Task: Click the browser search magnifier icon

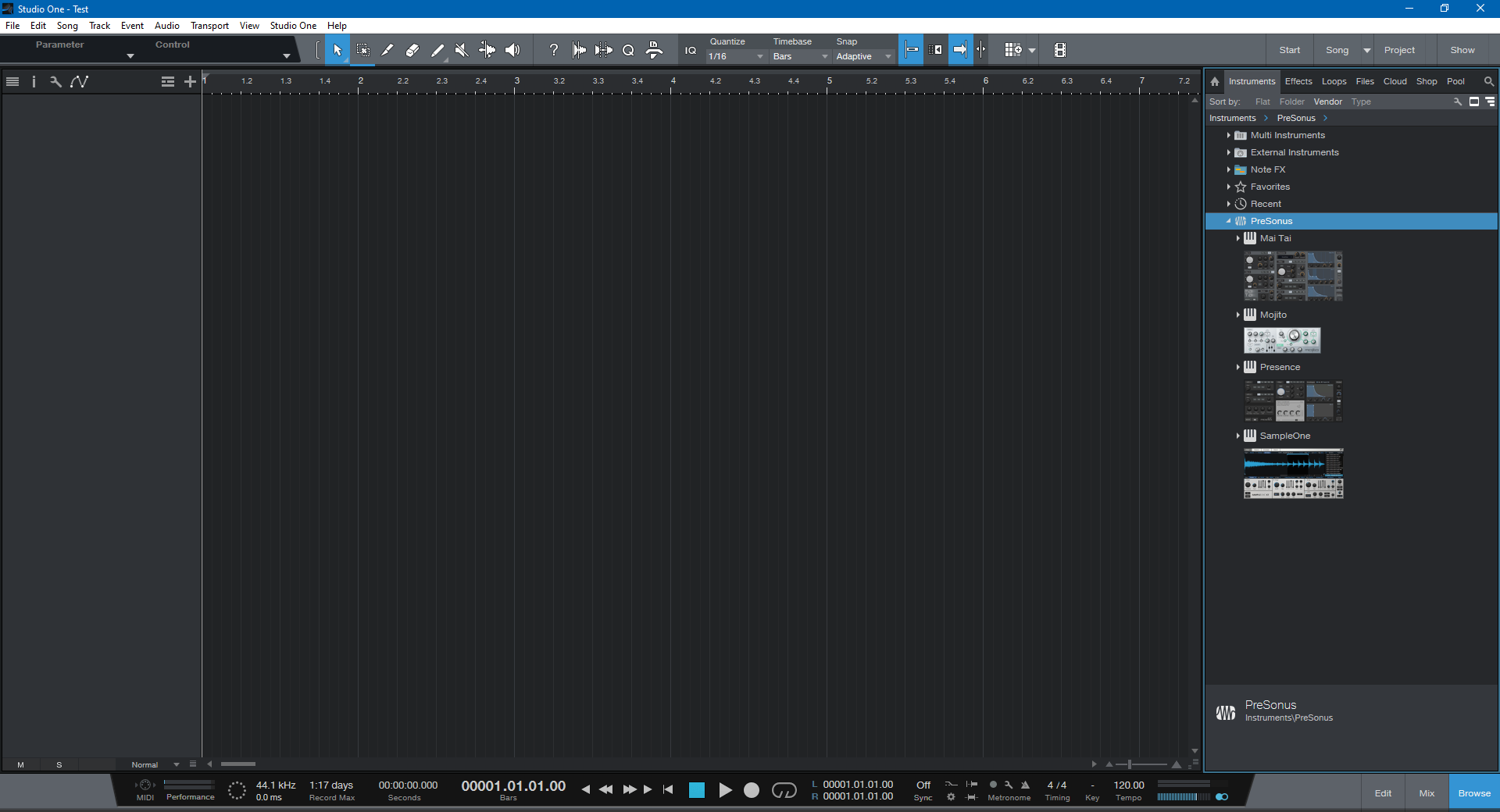Action: (x=1488, y=81)
